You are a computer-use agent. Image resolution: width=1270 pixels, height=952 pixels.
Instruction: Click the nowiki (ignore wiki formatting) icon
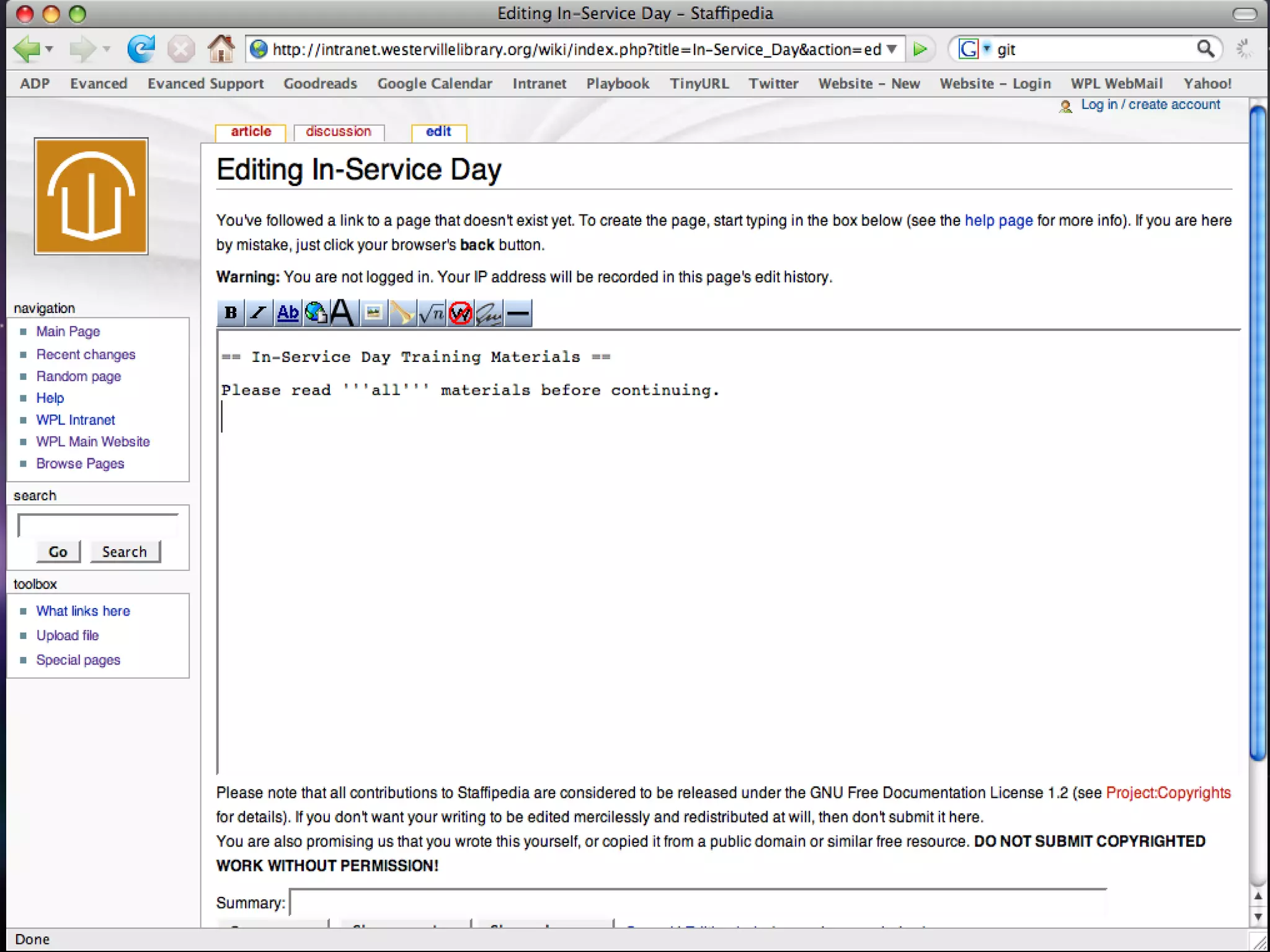pos(461,313)
